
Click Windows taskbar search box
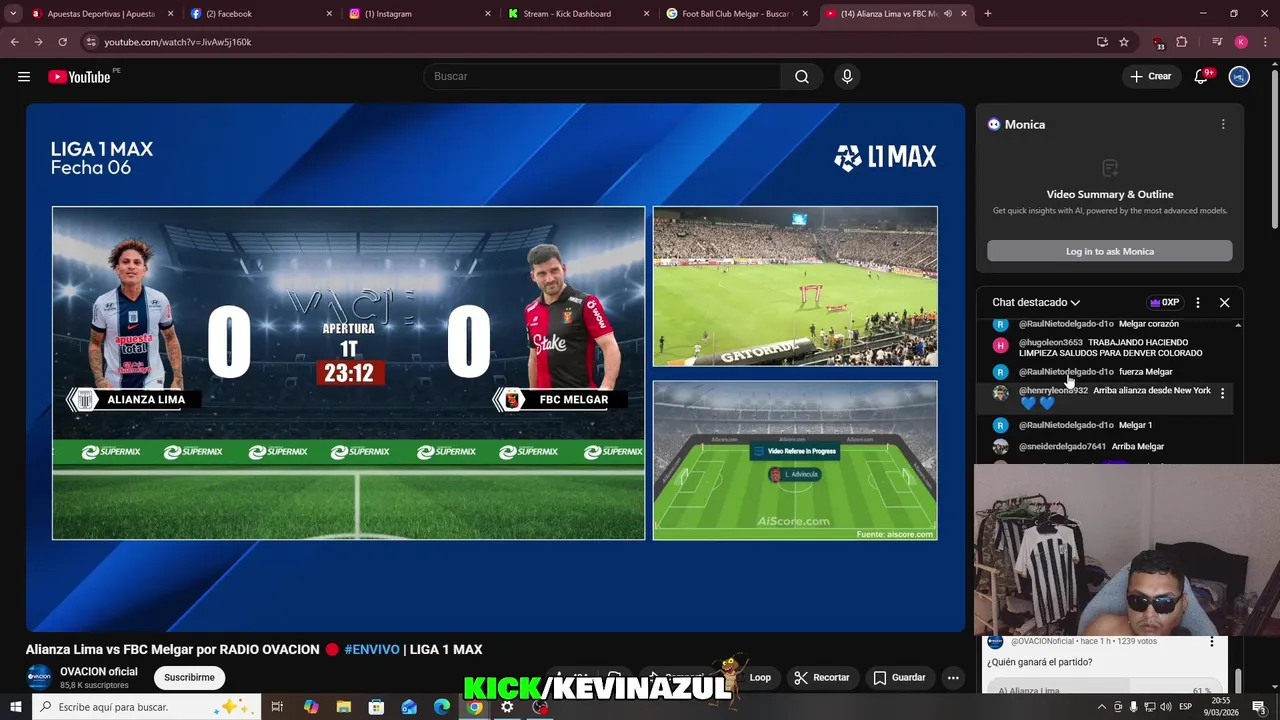pyautogui.click(x=146, y=707)
